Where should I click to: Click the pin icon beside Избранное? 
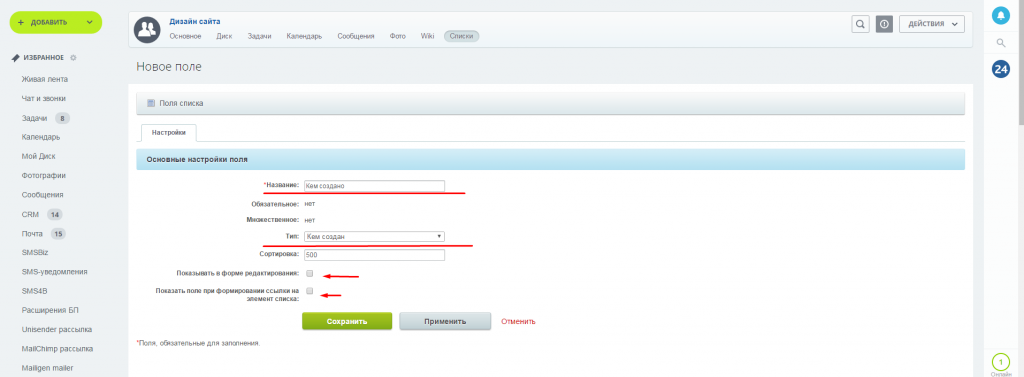[16, 58]
